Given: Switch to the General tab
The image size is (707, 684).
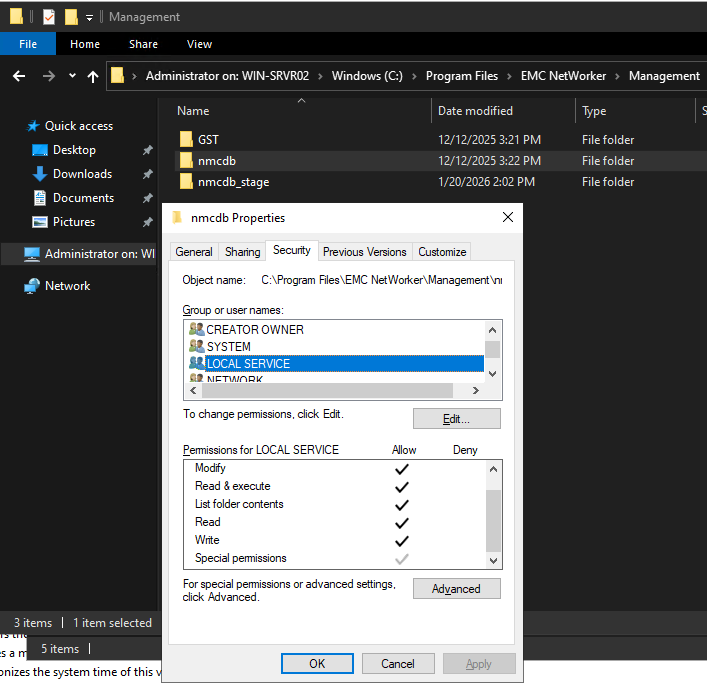Looking at the screenshot, I should tap(194, 252).
